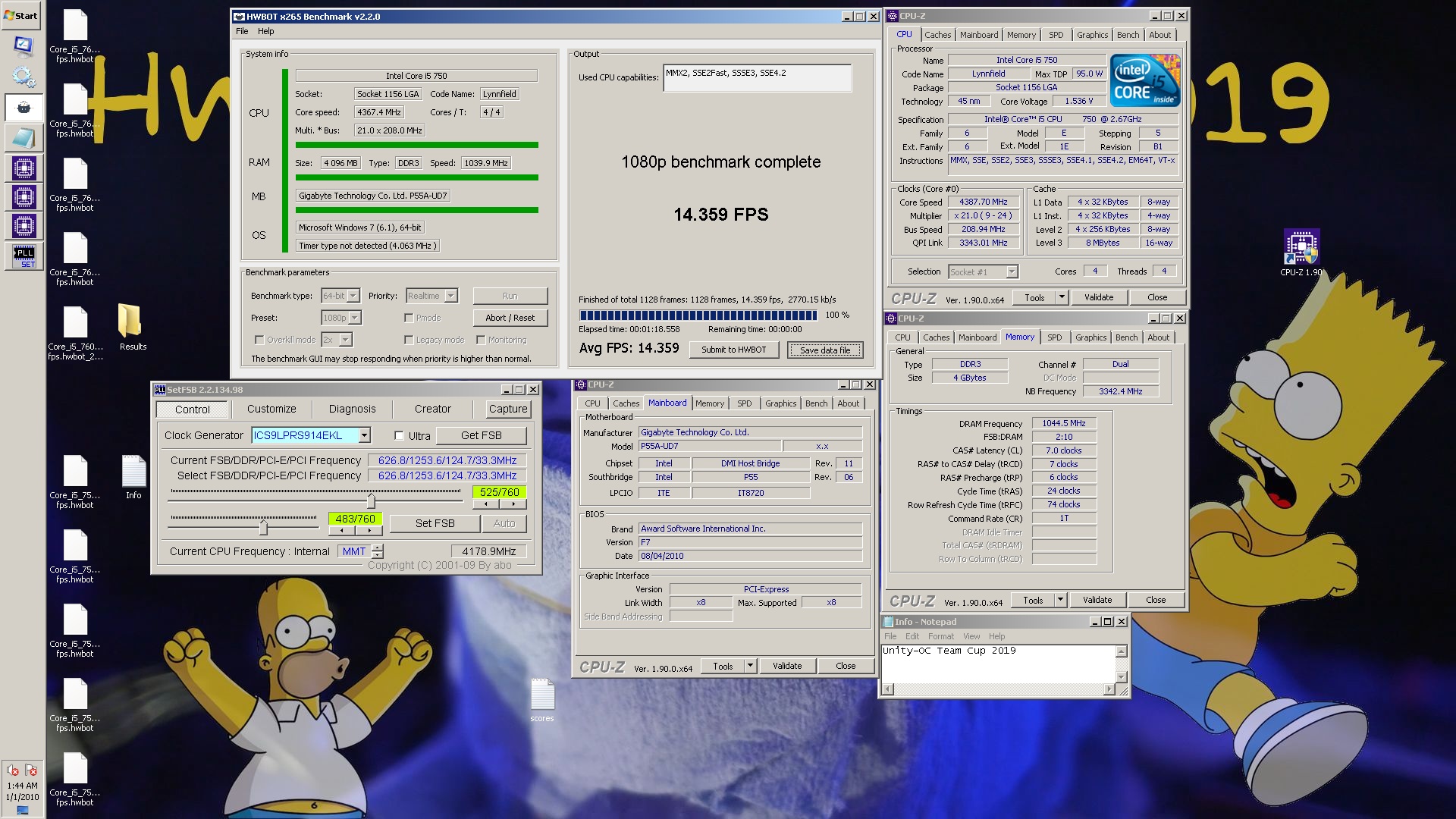Open the File menu in HWBOT benchmark
The height and width of the screenshot is (819, 1456).
coord(242,31)
